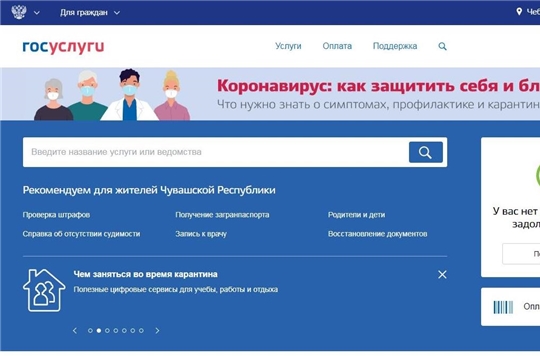The width and height of the screenshot is (540, 360).
Task: Go to next slide with right arrow
Action: tap(157, 330)
